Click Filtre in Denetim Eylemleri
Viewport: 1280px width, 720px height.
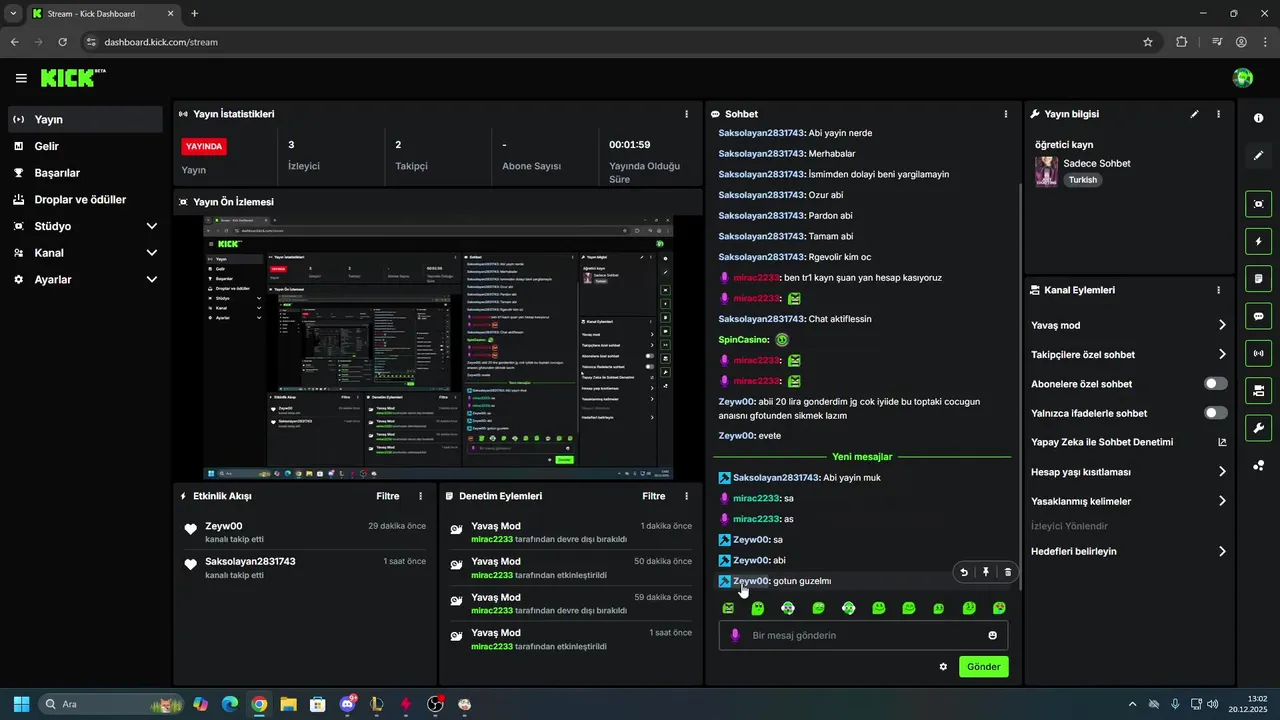[654, 496]
